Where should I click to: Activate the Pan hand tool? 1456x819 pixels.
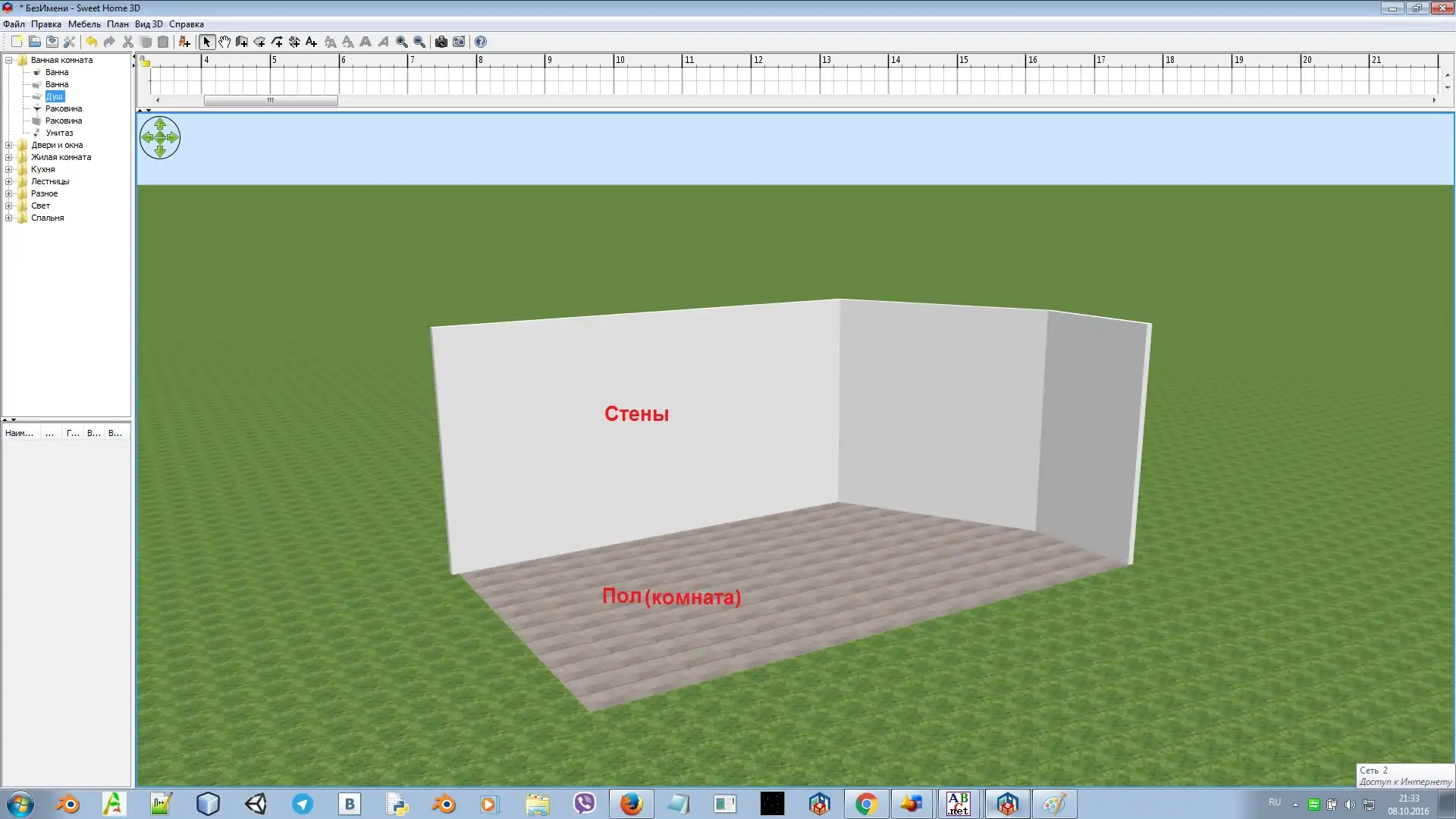(224, 42)
